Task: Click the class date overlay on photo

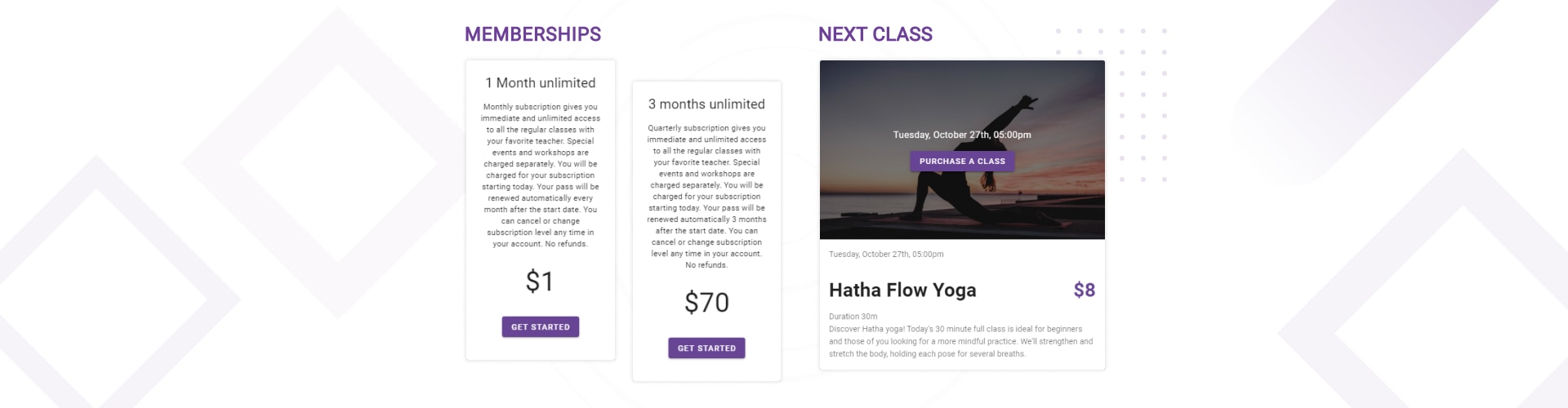Action: tap(962, 135)
